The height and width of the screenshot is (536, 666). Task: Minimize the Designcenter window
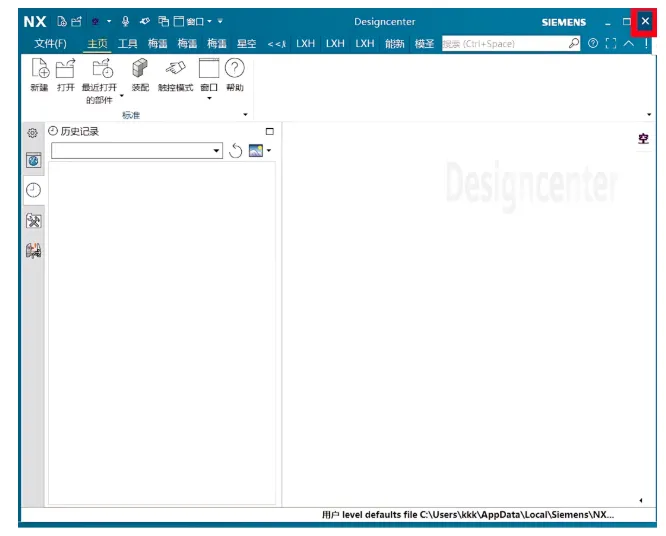click(608, 22)
